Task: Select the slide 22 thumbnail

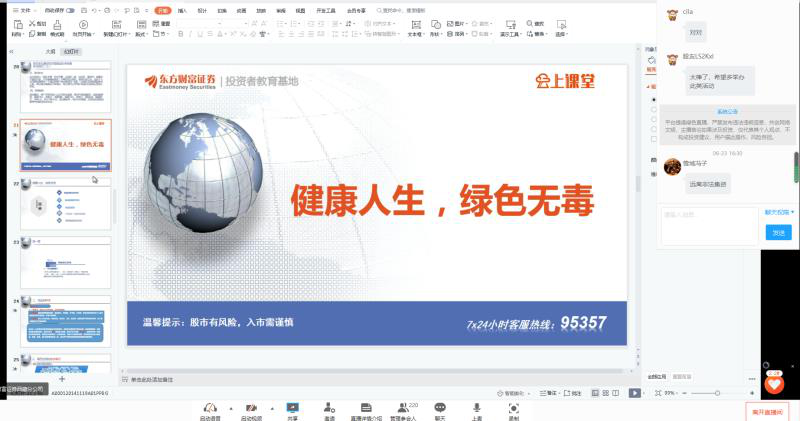Action: [x=65, y=204]
